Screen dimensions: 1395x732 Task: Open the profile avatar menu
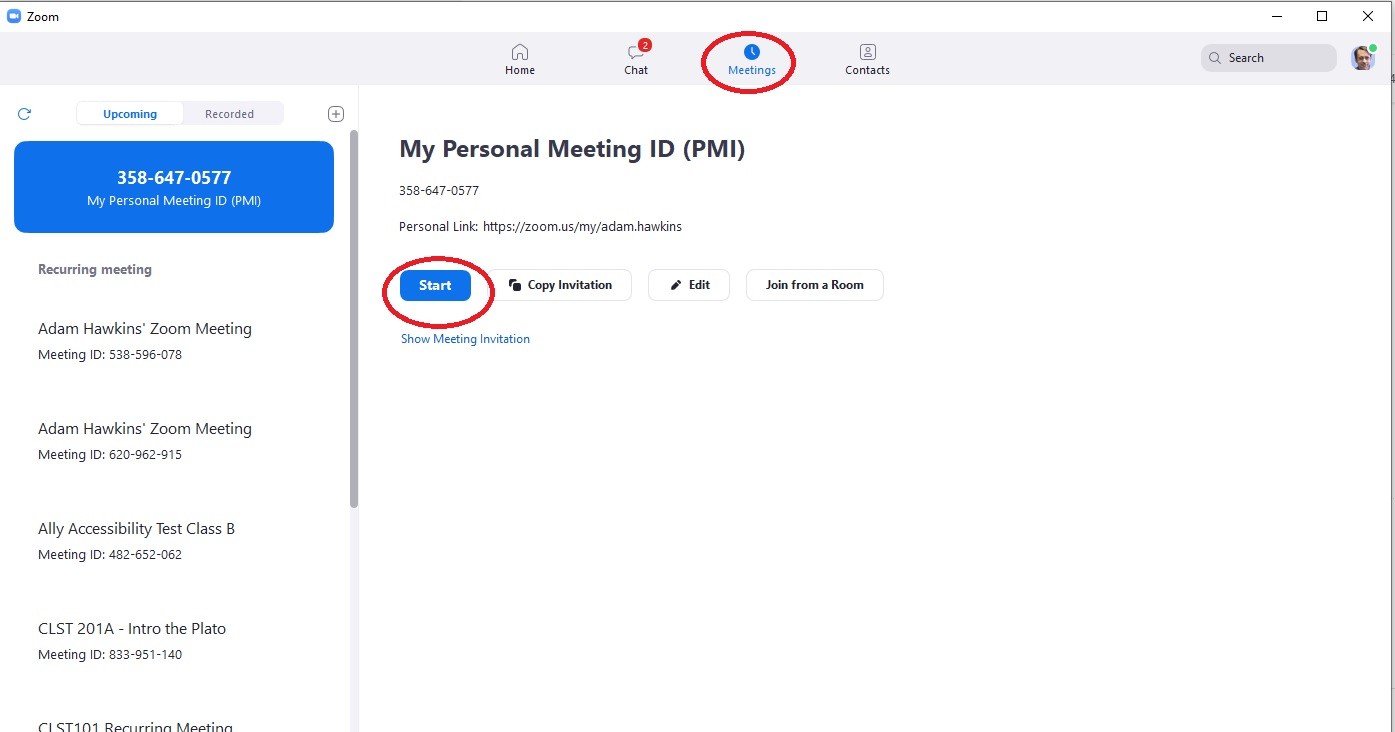[1363, 58]
